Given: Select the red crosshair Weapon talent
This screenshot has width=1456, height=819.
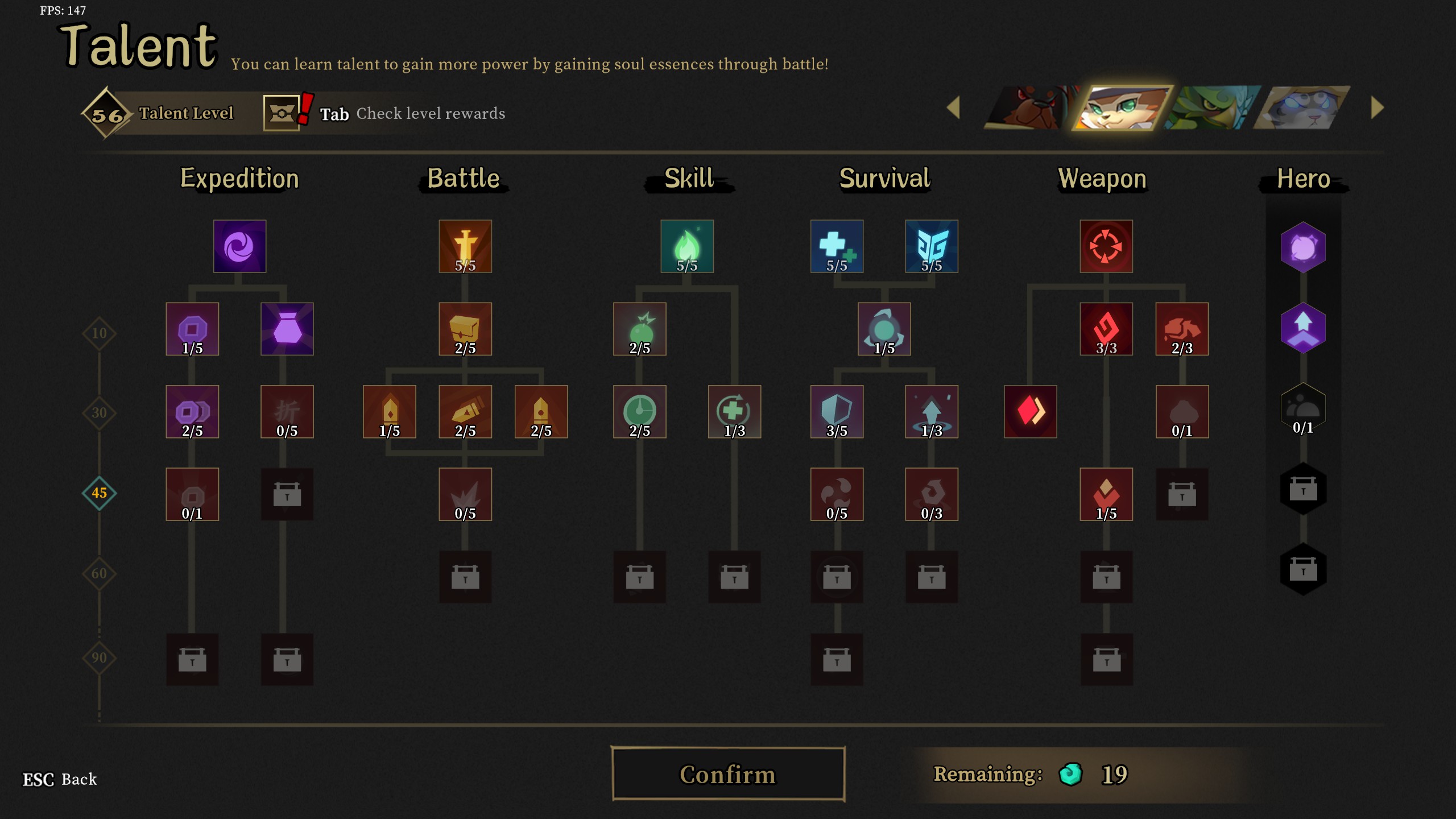Looking at the screenshot, I should (1106, 246).
